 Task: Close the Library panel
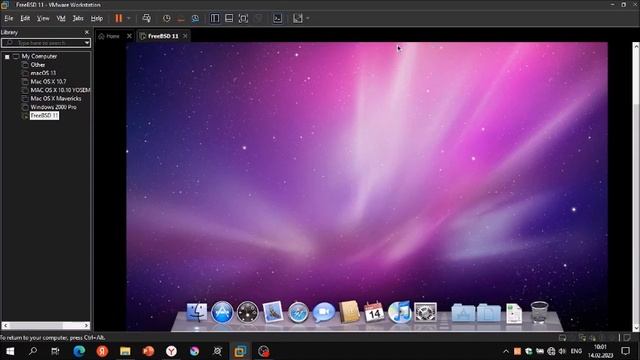click(87, 32)
